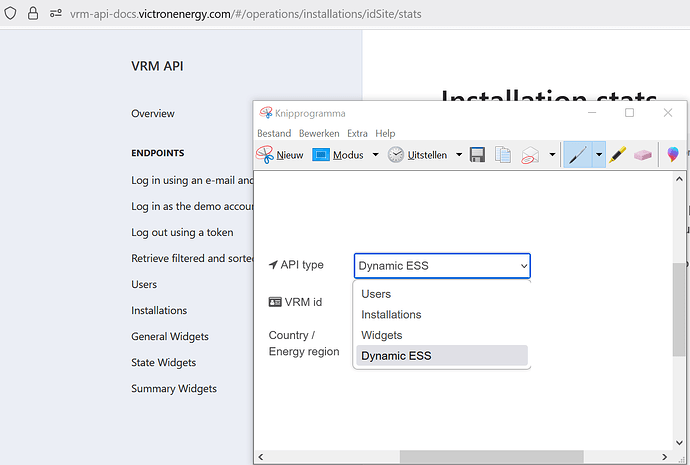Copy the snip with the copy icon
The width and height of the screenshot is (690, 465).
pos(503,155)
